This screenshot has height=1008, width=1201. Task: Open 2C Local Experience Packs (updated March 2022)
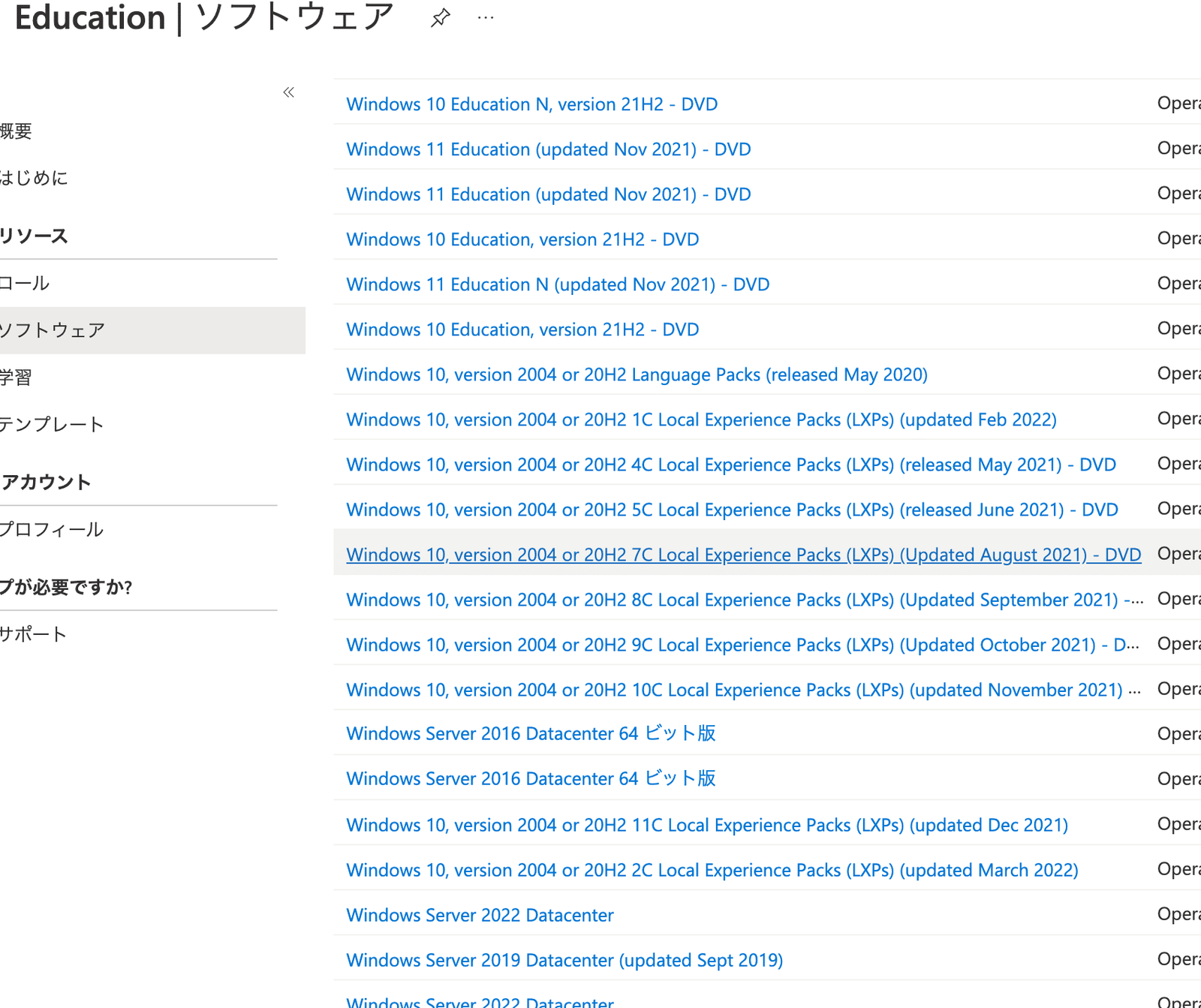click(x=712, y=870)
